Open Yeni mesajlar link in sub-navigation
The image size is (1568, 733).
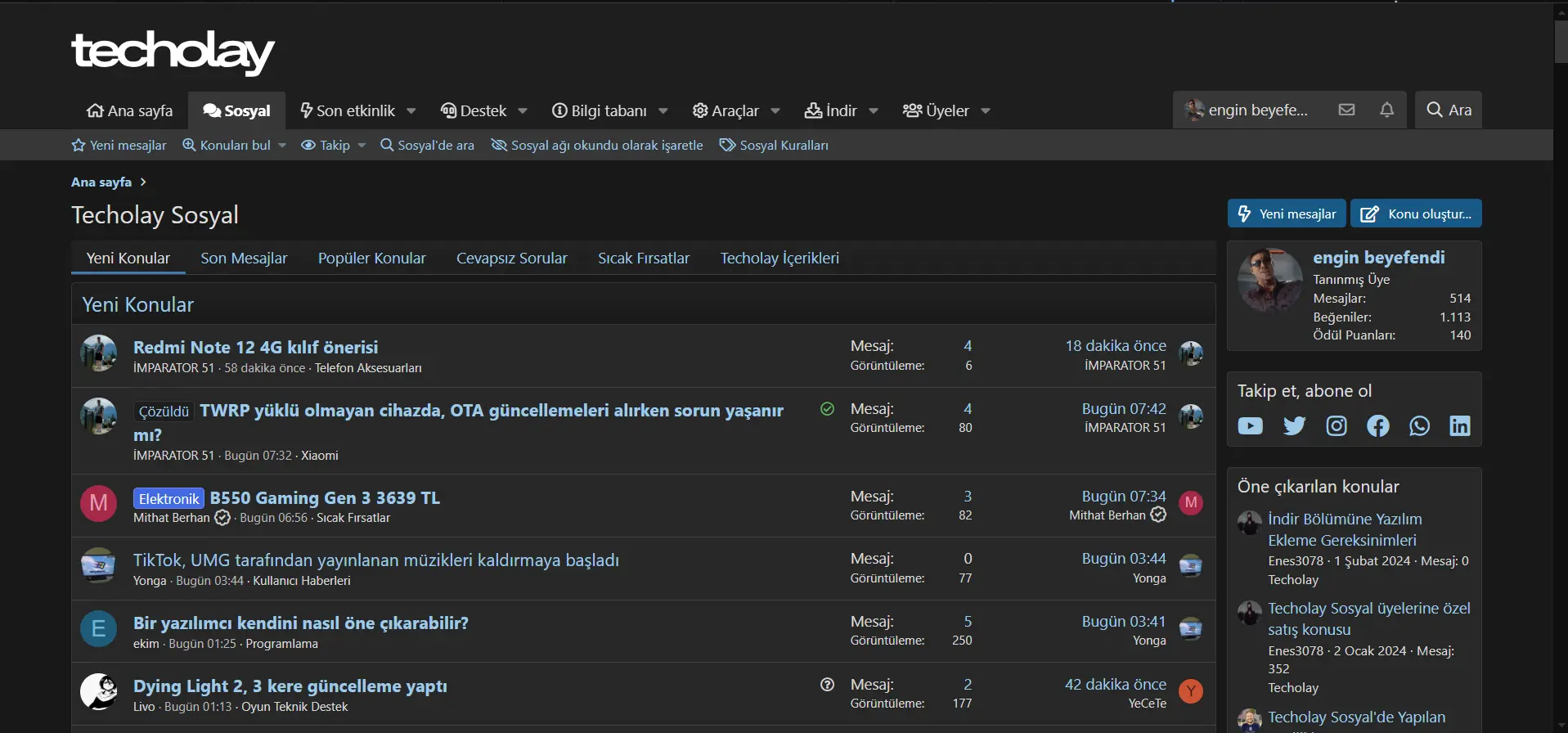pyautogui.click(x=119, y=146)
